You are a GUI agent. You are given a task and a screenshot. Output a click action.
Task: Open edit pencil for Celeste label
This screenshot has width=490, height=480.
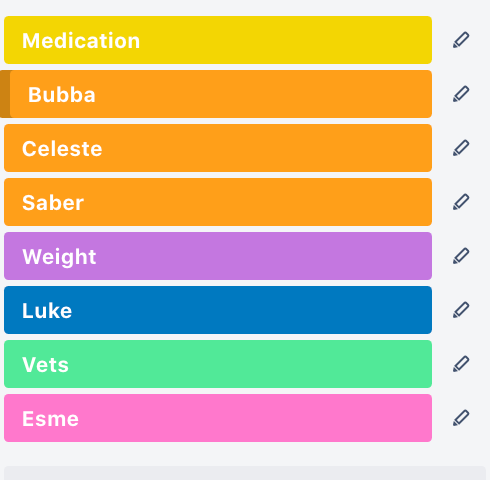tap(461, 148)
